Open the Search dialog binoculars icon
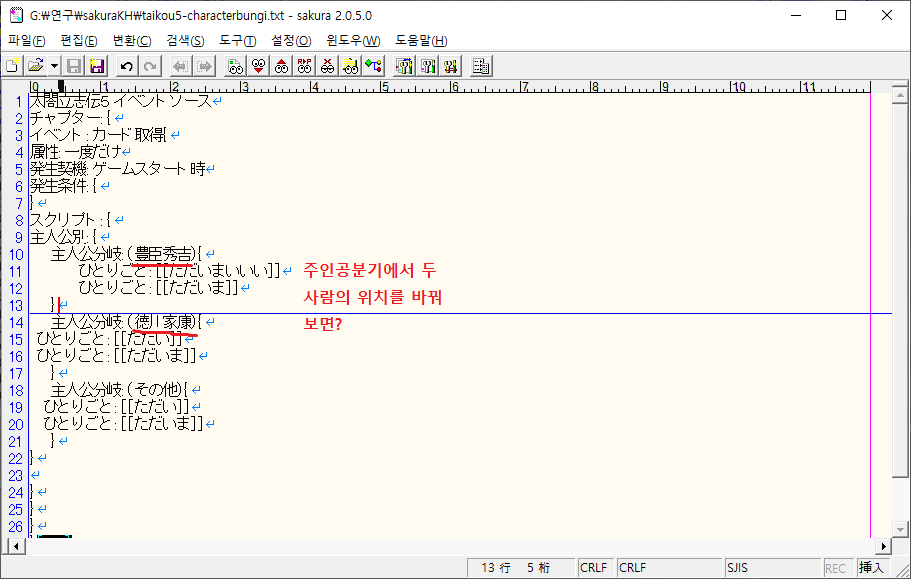 click(235, 66)
